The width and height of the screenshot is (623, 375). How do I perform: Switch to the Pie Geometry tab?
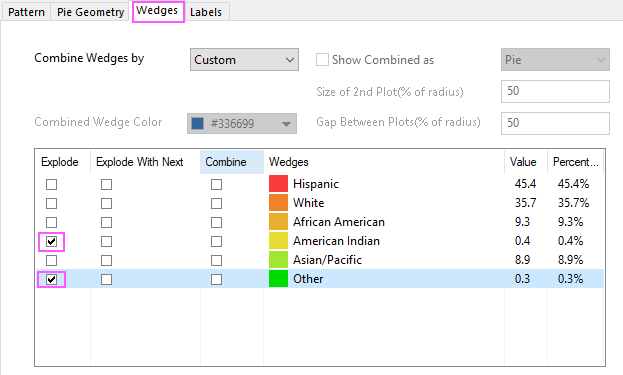[x=91, y=12]
